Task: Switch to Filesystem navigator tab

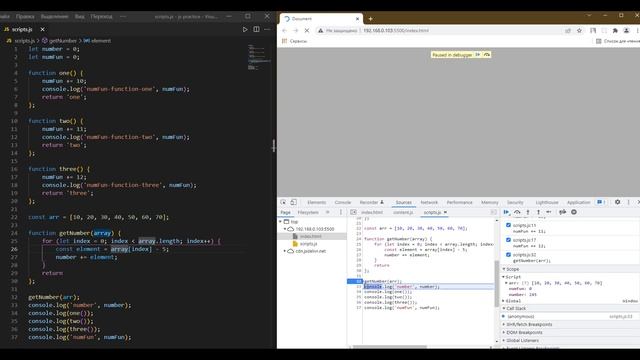Action: (308, 212)
